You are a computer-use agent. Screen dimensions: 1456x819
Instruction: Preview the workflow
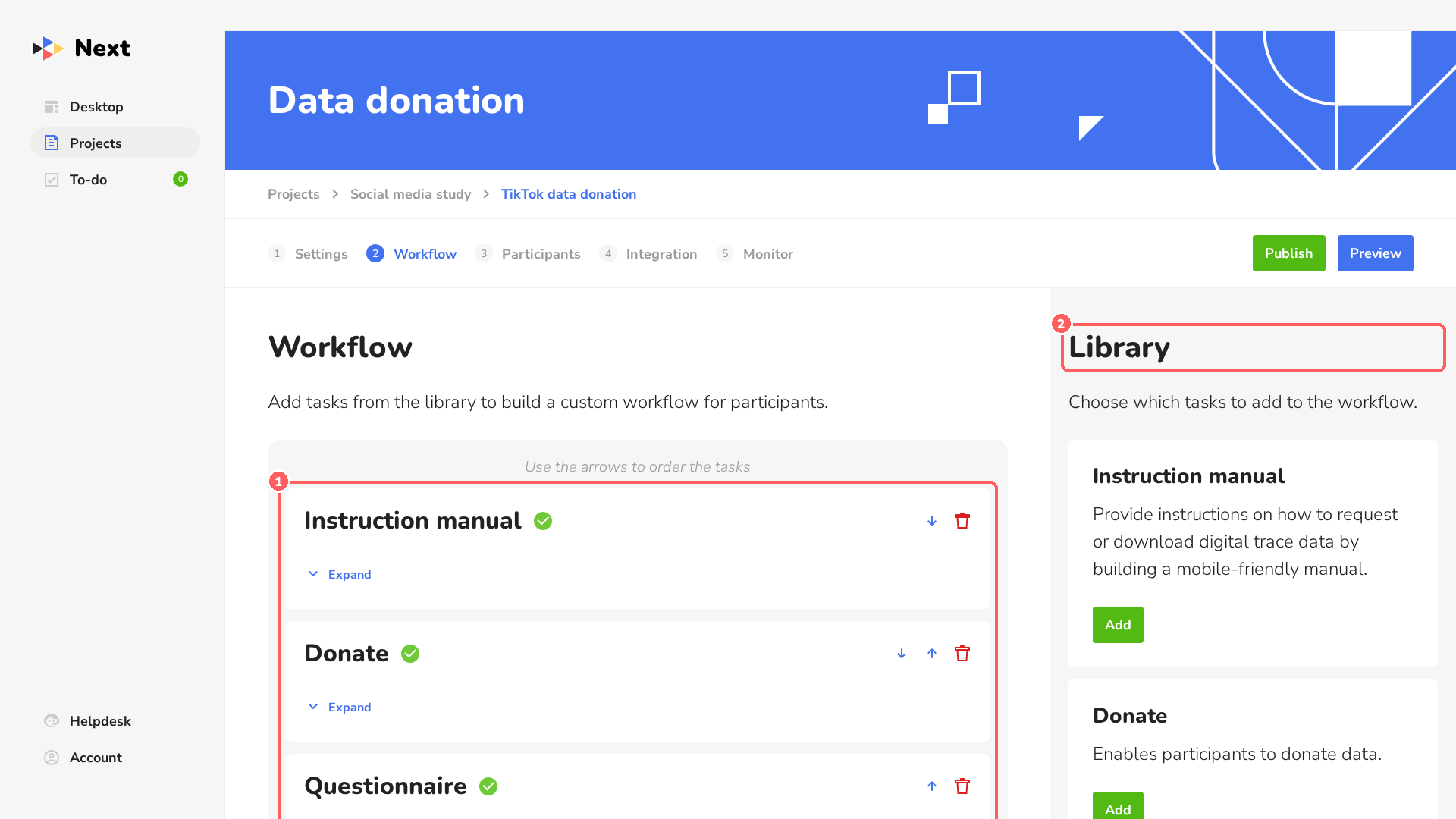(1375, 253)
